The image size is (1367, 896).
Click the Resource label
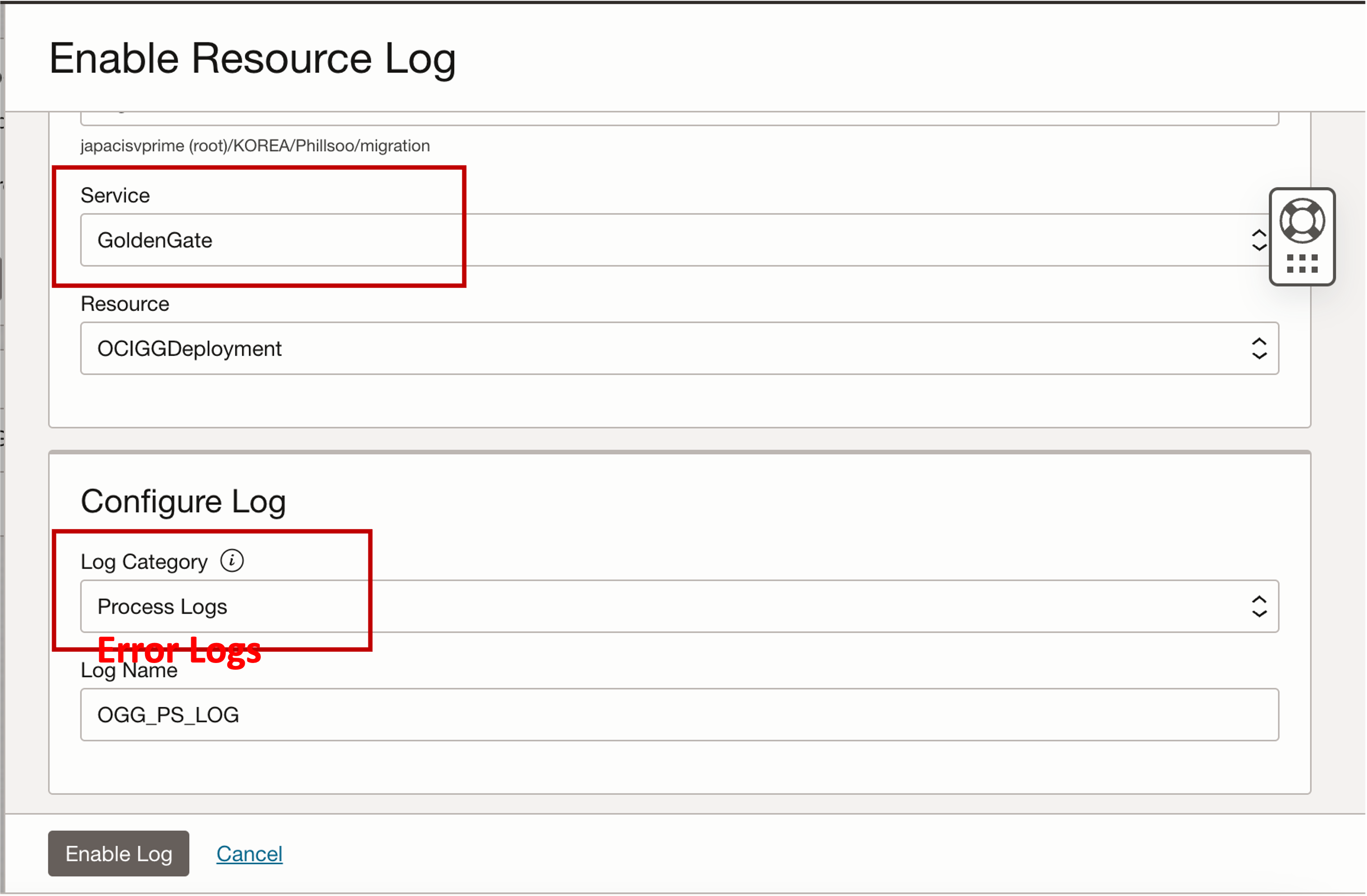[x=125, y=304]
